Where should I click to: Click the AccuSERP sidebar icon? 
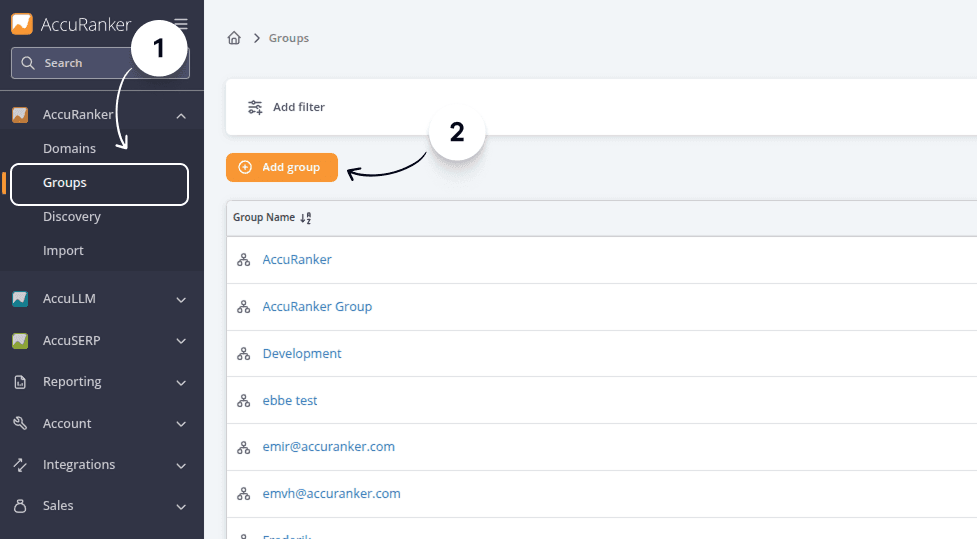pos(20,341)
